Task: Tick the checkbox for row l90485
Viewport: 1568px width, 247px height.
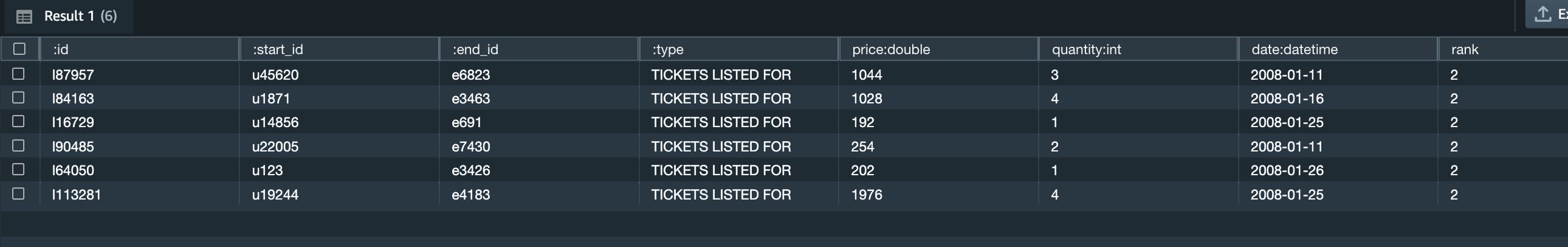Action: click(19, 146)
